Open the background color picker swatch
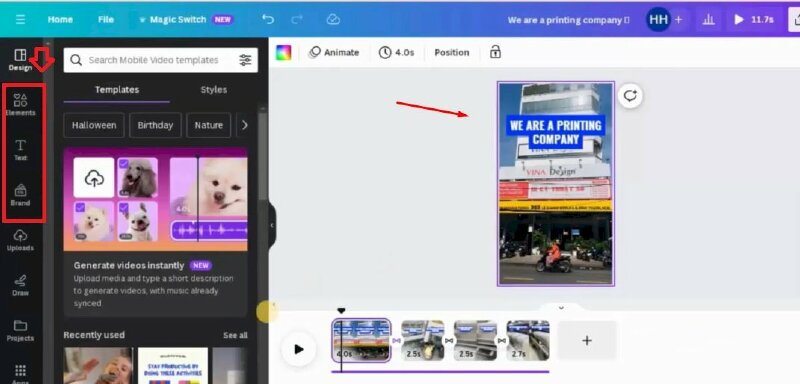The image size is (800, 384). [x=284, y=53]
